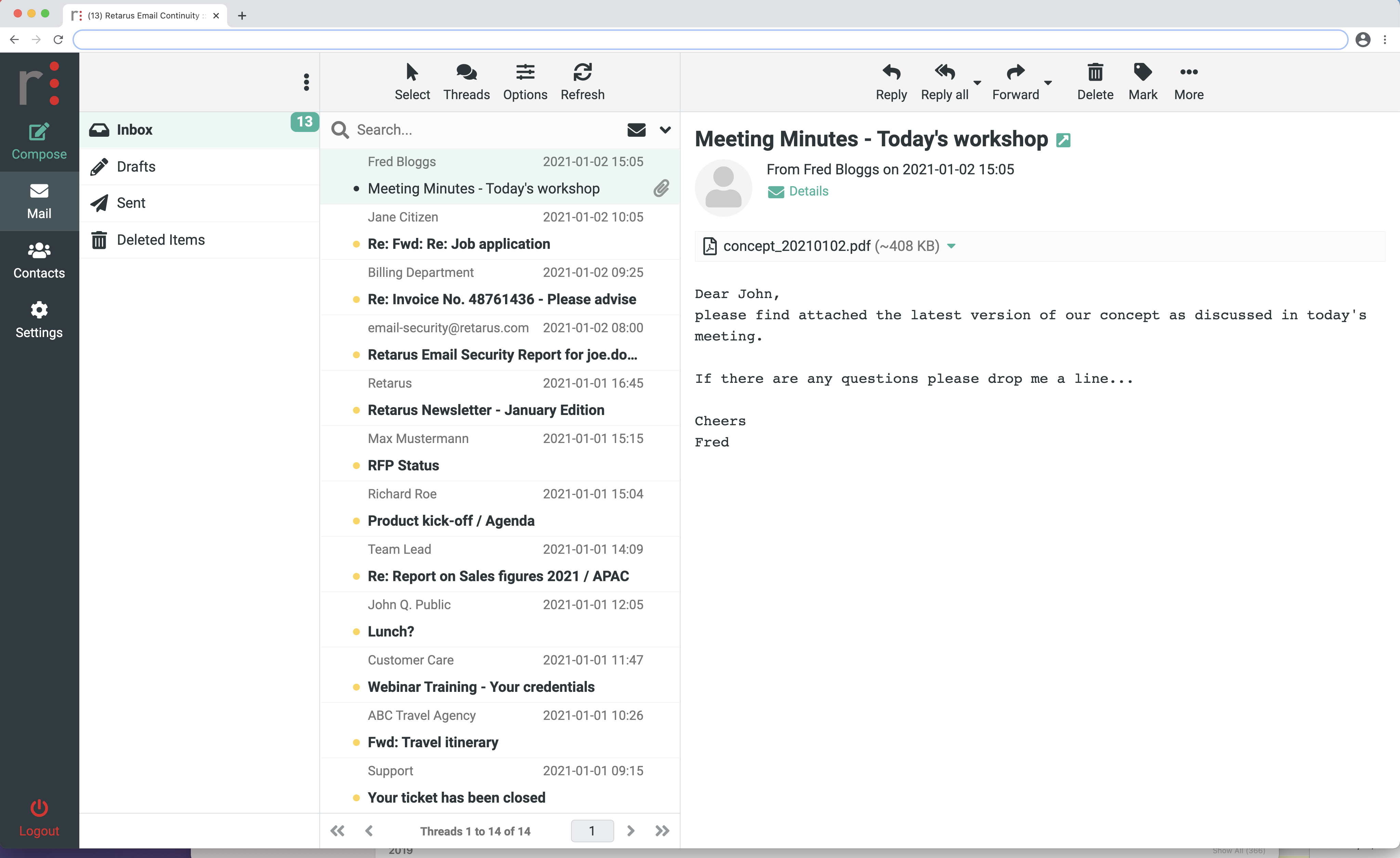Open folder actions three-dot menu
Screen dimensions: 1400x858
[x=306, y=82]
